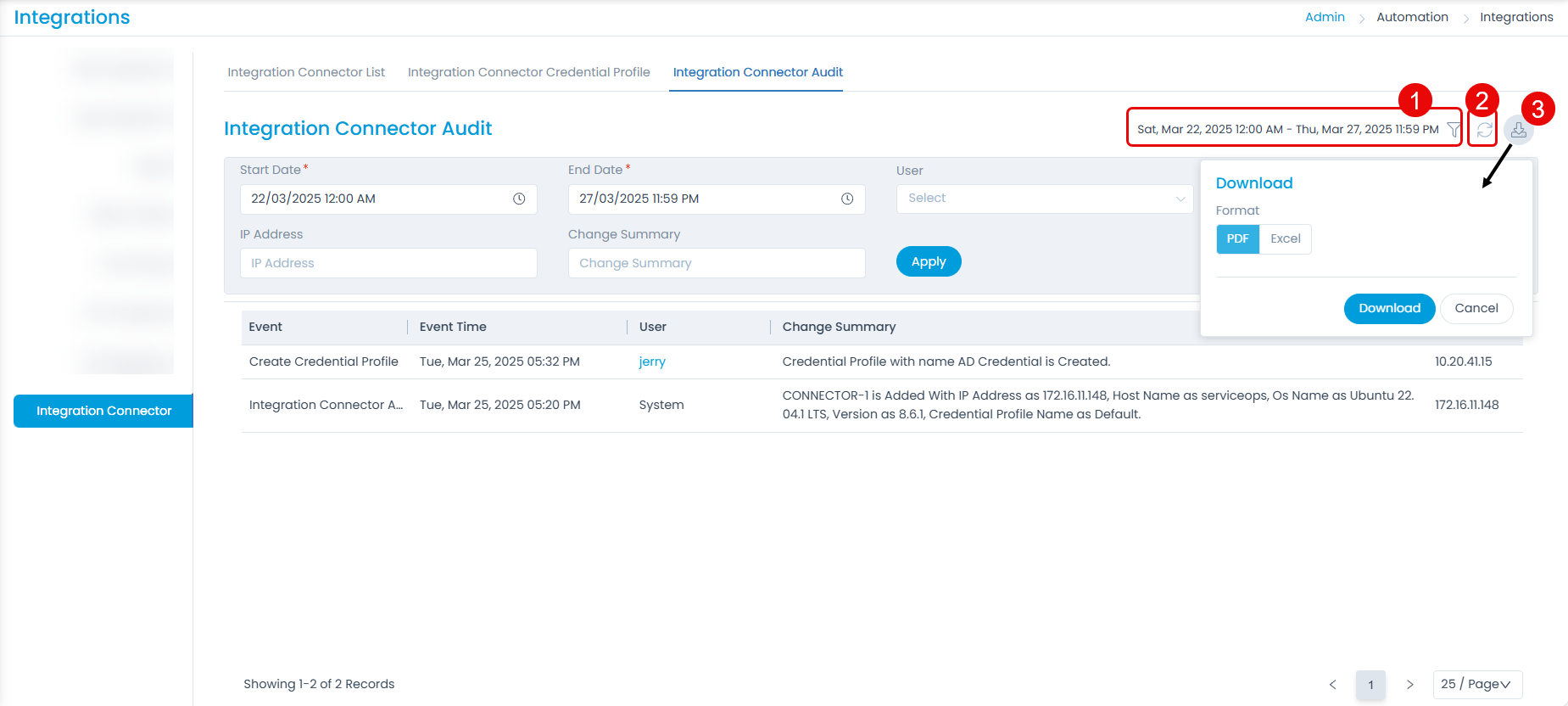Expand the User select dropdown
This screenshot has width=1568, height=706.
click(1044, 199)
